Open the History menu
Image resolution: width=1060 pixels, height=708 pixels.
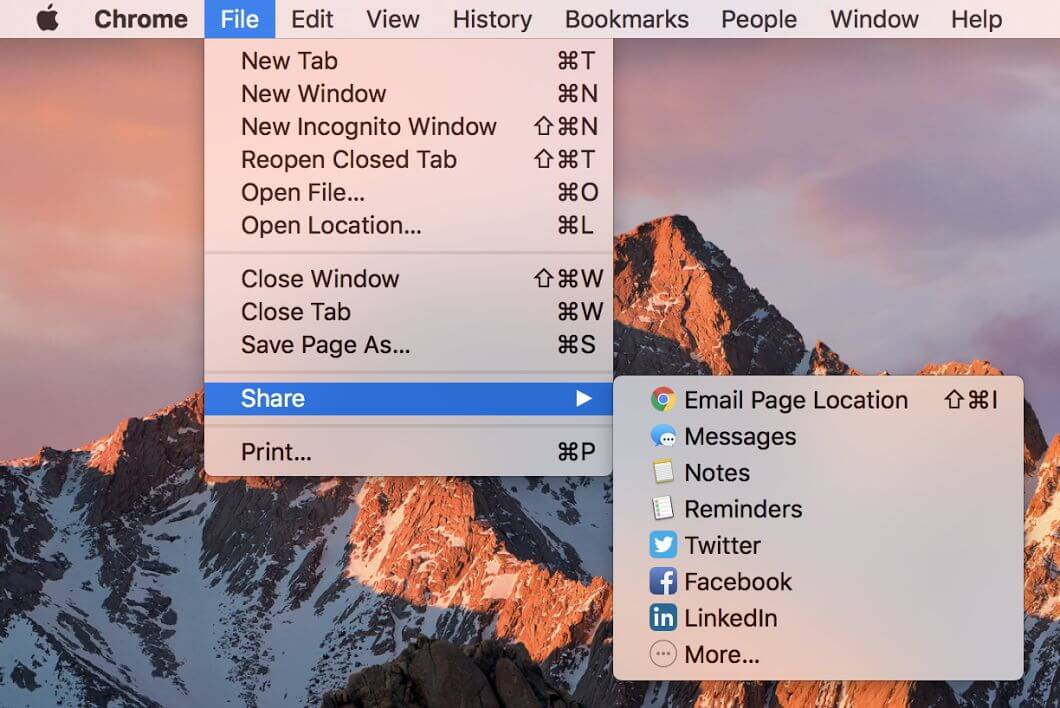coord(492,19)
